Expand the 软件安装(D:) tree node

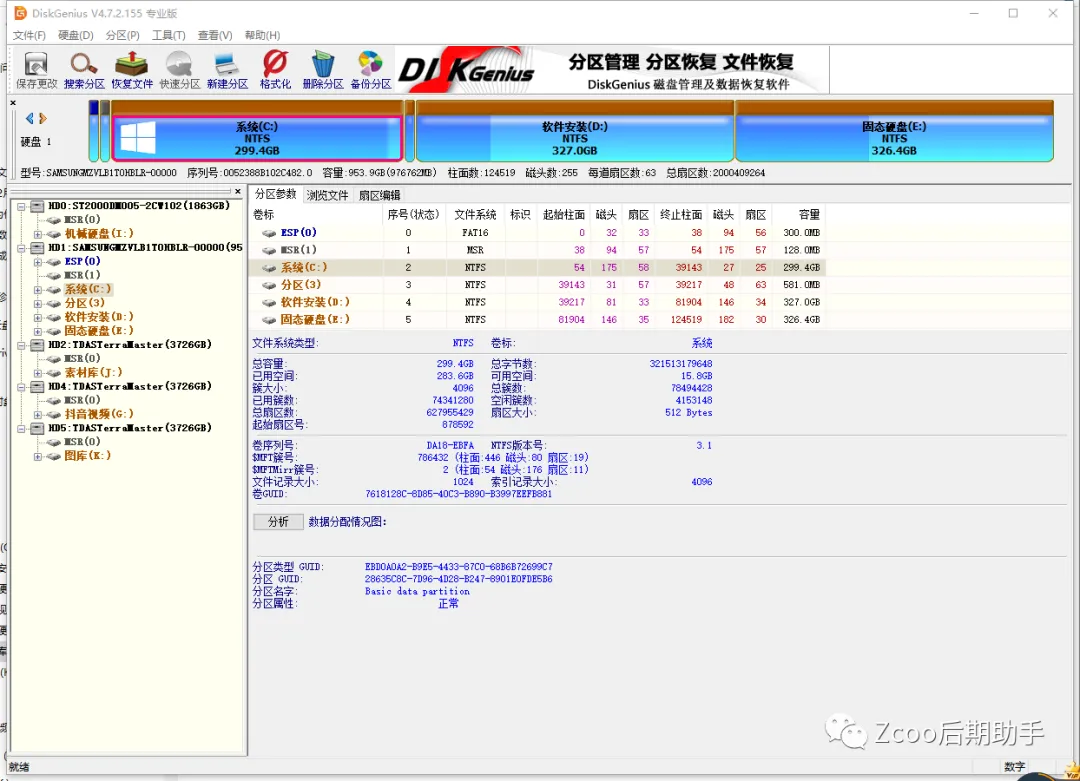point(38,317)
